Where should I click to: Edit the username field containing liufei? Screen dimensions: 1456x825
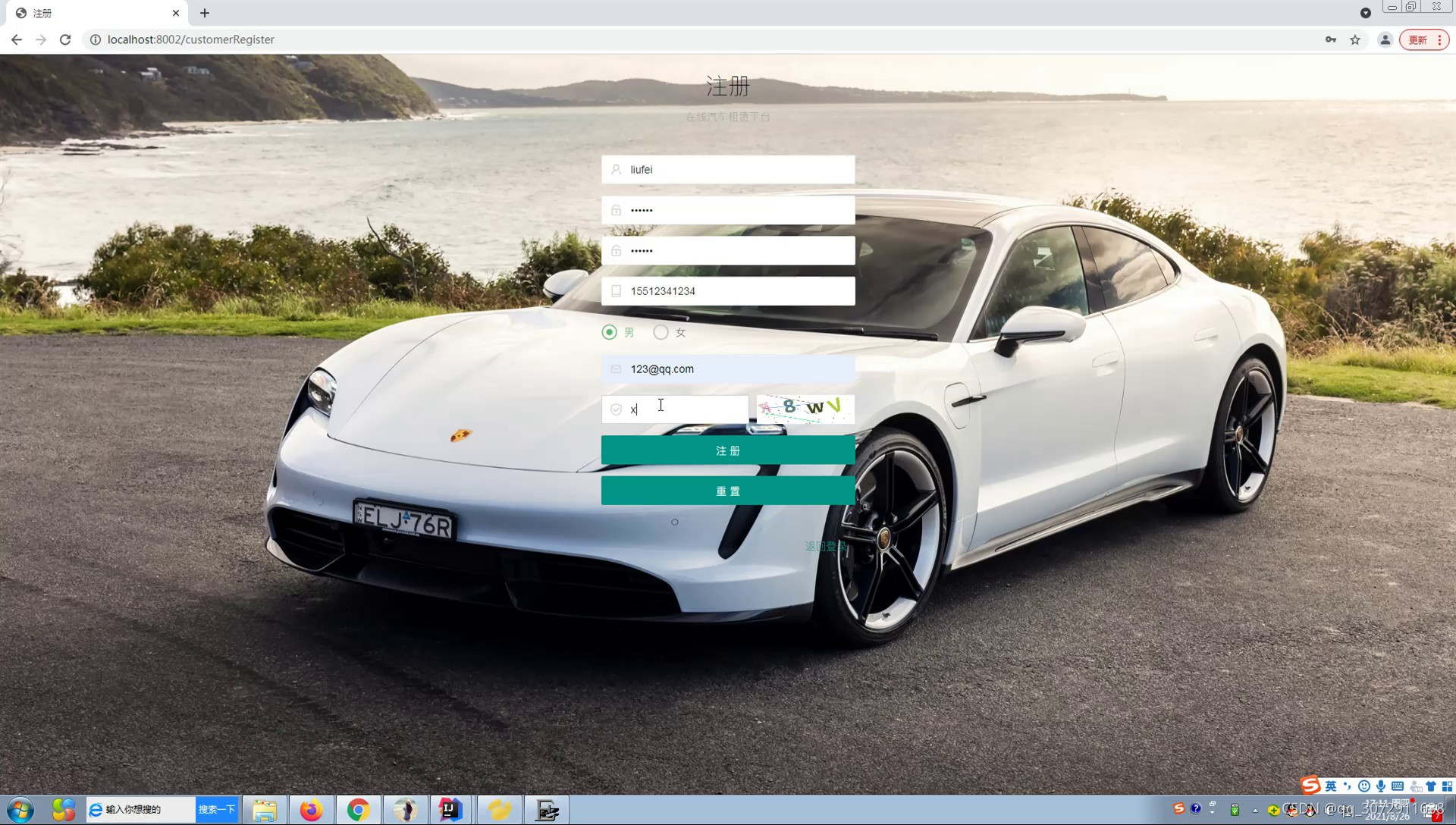pyautogui.click(x=728, y=170)
